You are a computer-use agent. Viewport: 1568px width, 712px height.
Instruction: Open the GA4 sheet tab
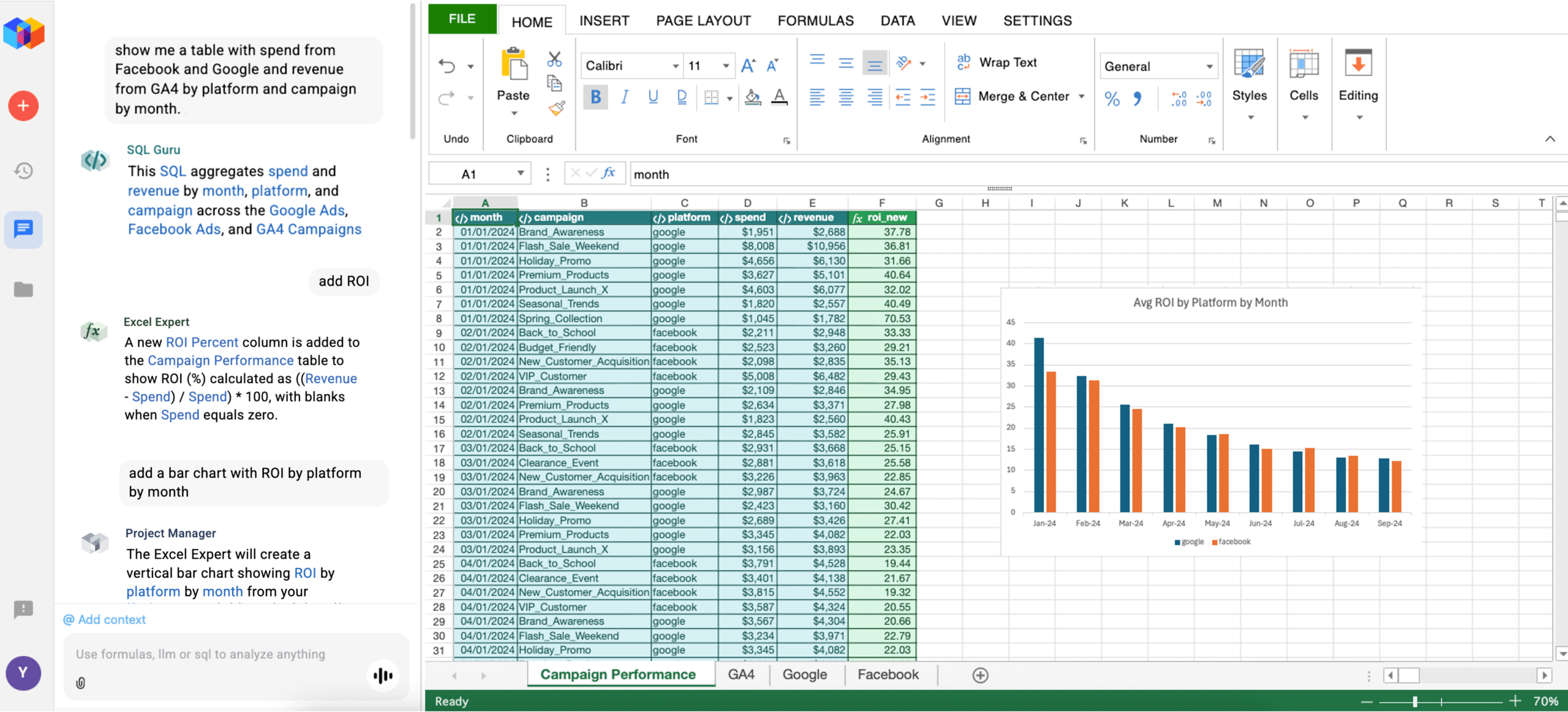pos(741,675)
